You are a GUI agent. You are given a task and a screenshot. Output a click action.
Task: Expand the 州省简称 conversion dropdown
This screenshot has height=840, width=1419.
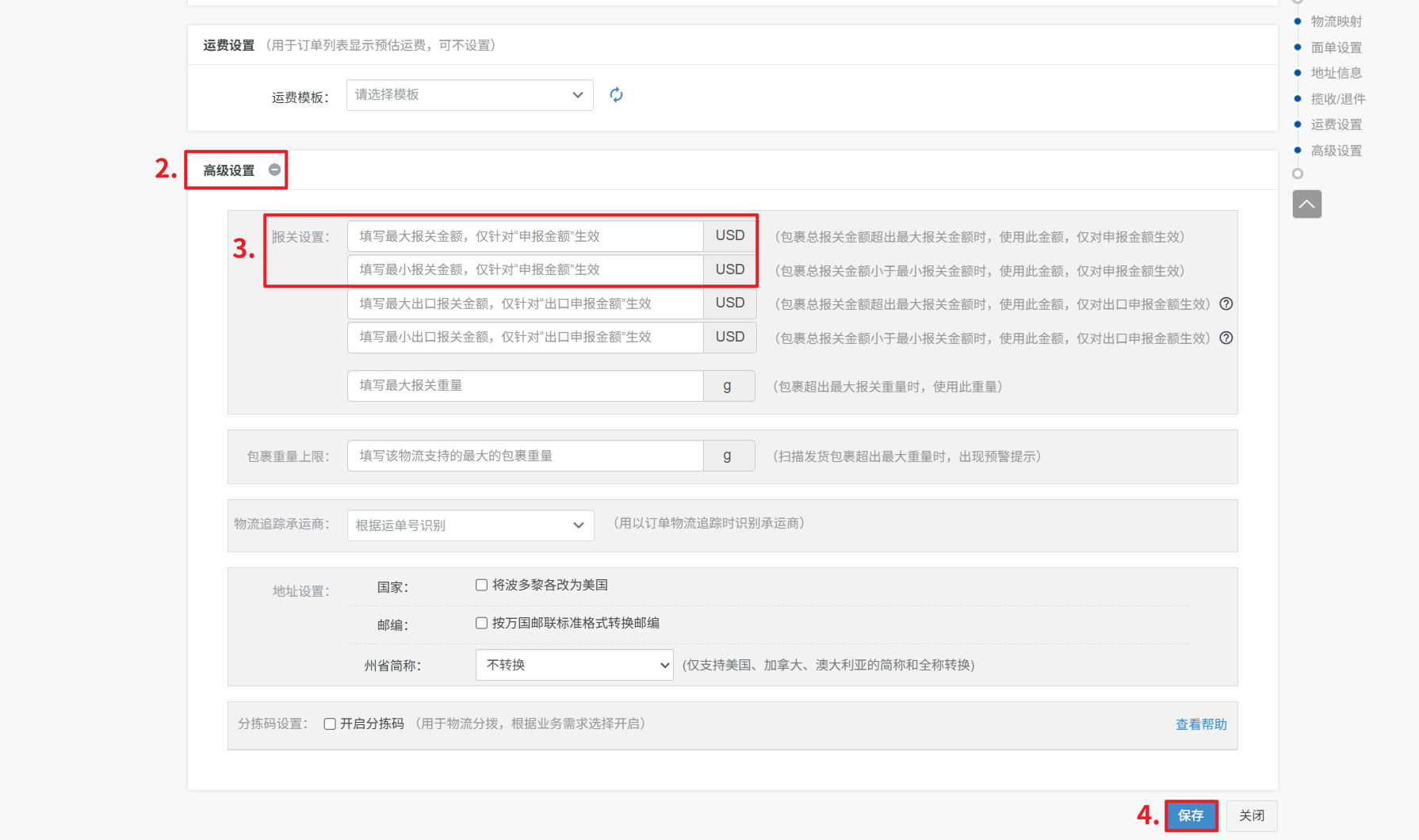(574, 665)
